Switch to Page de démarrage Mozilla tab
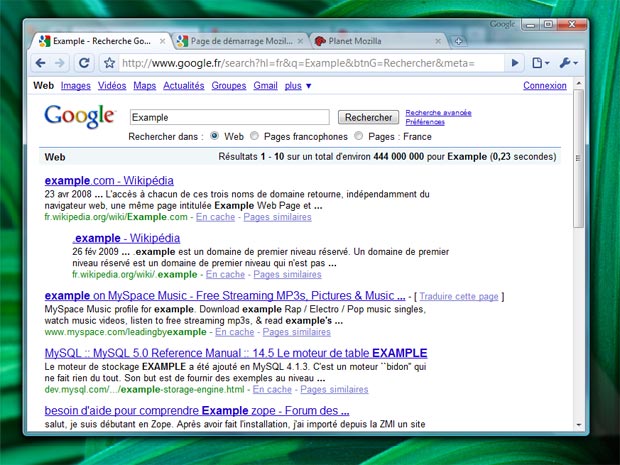620x465 pixels. (241, 41)
